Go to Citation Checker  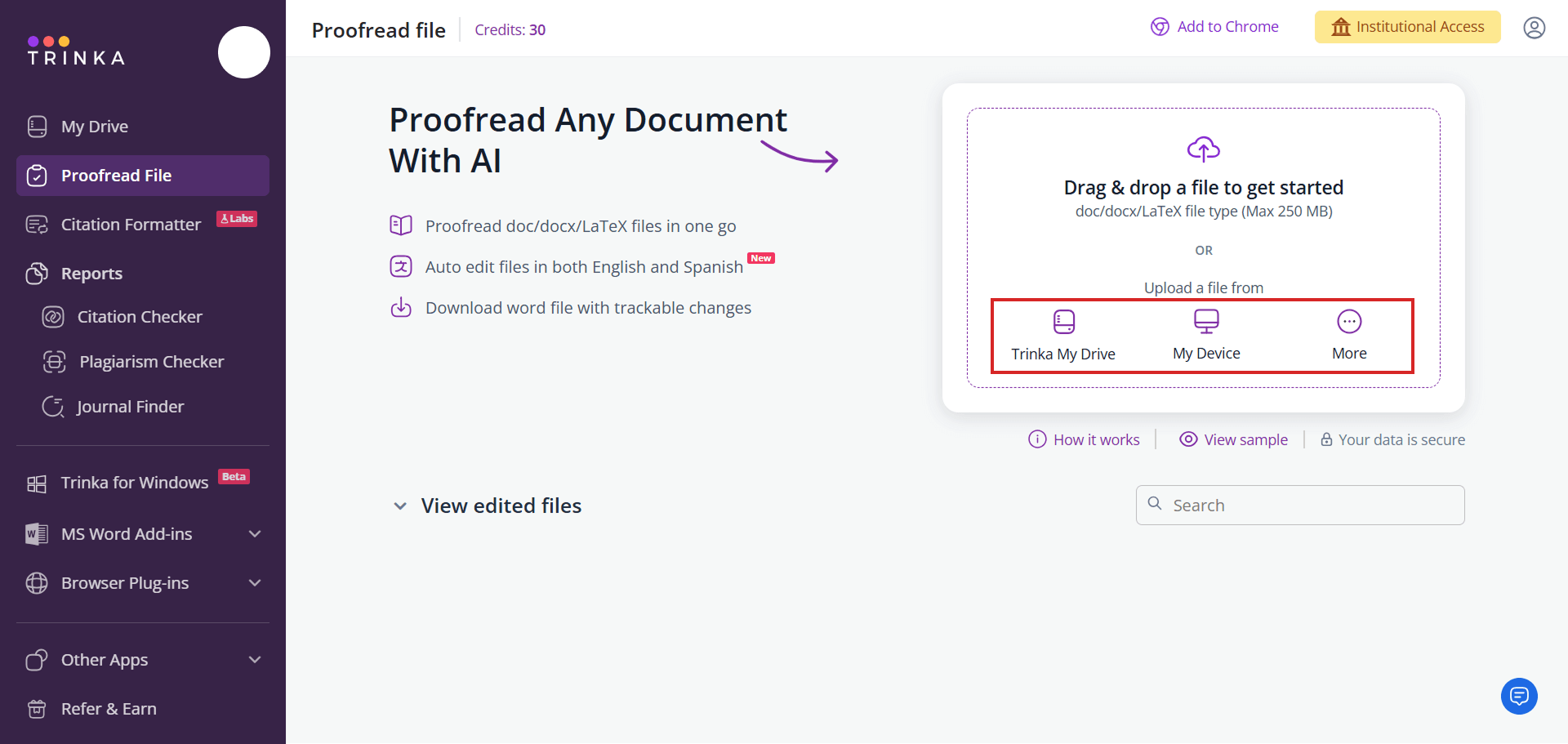pos(140,317)
